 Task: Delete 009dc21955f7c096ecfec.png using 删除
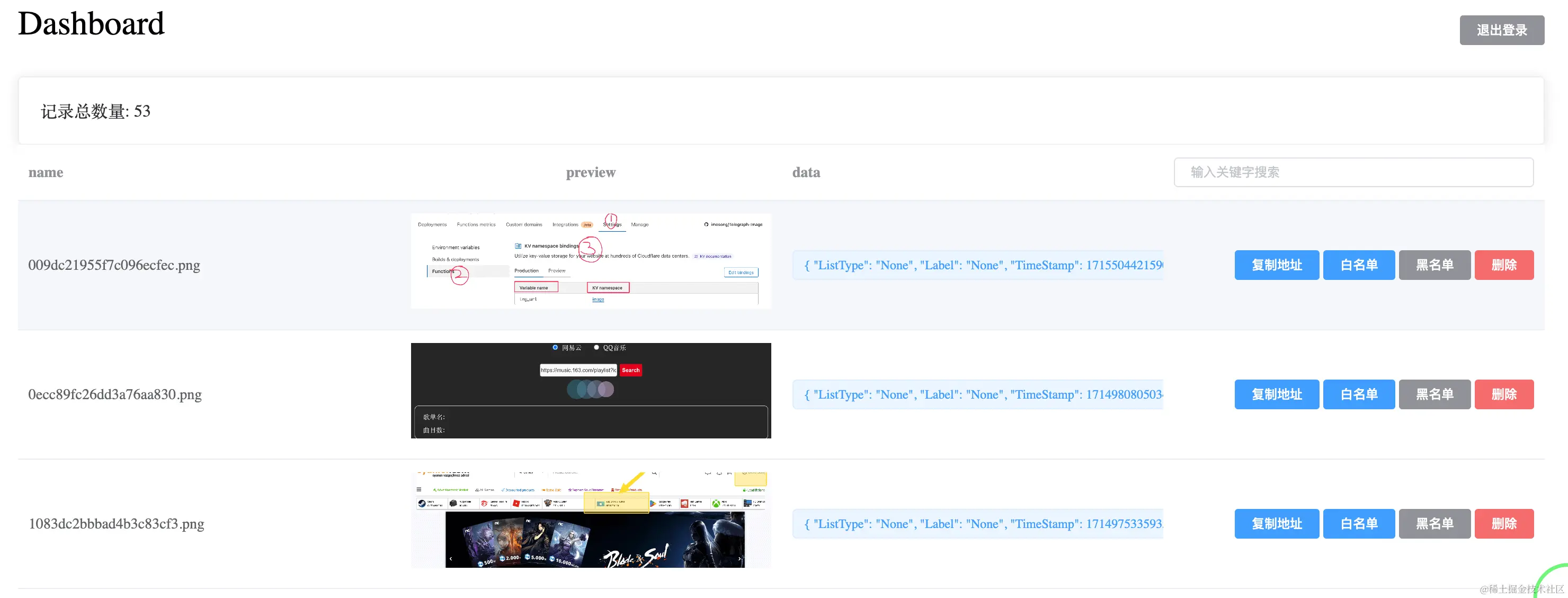[x=1503, y=265]
